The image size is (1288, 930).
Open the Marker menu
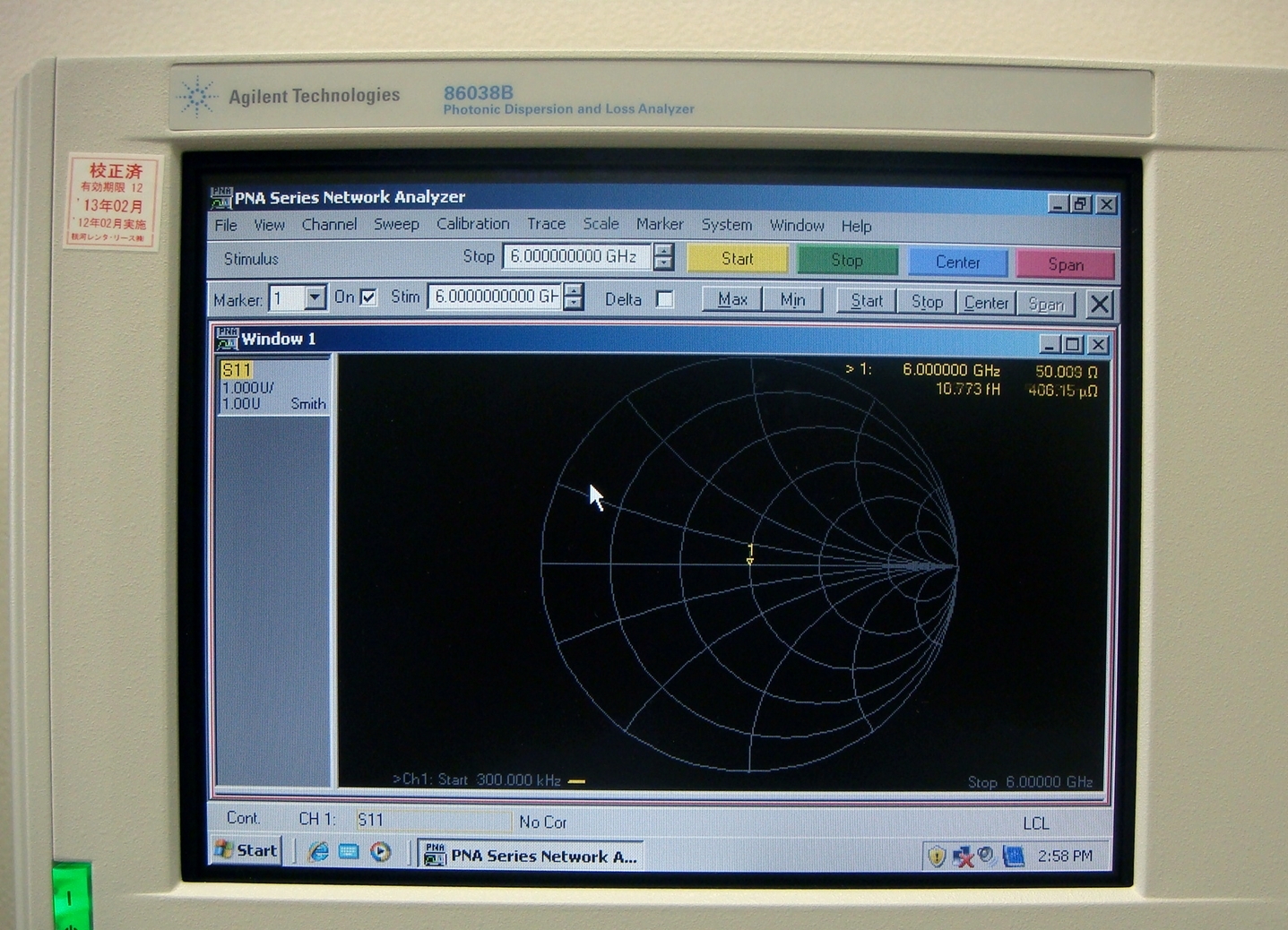[660, 224]
